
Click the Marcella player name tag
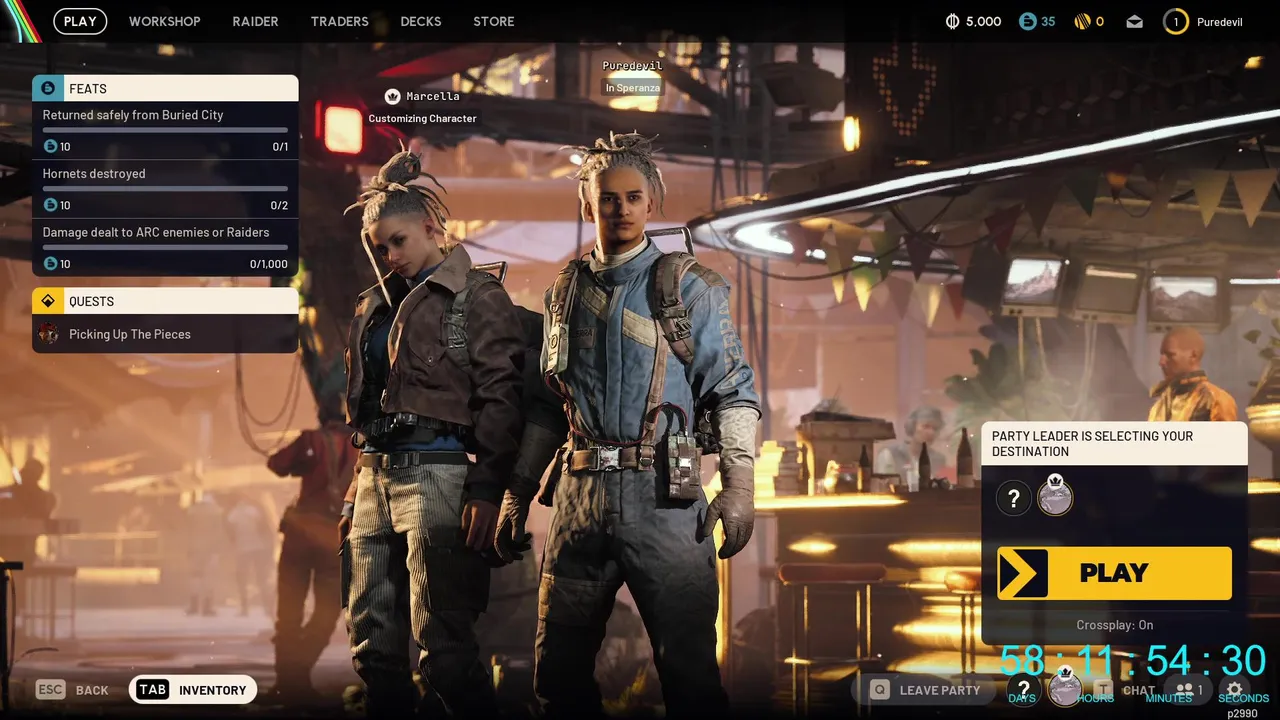pyautogui.click(x=433, y=96)
